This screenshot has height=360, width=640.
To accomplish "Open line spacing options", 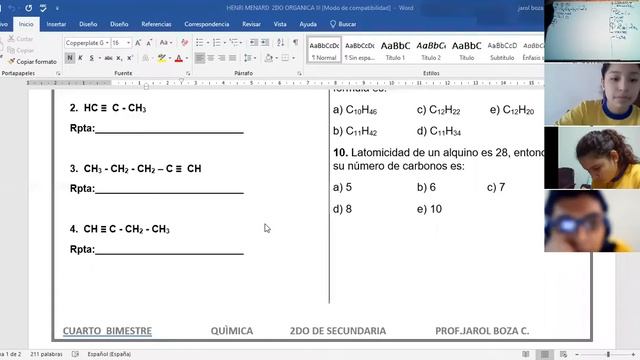I will click(x=247, y=58).
